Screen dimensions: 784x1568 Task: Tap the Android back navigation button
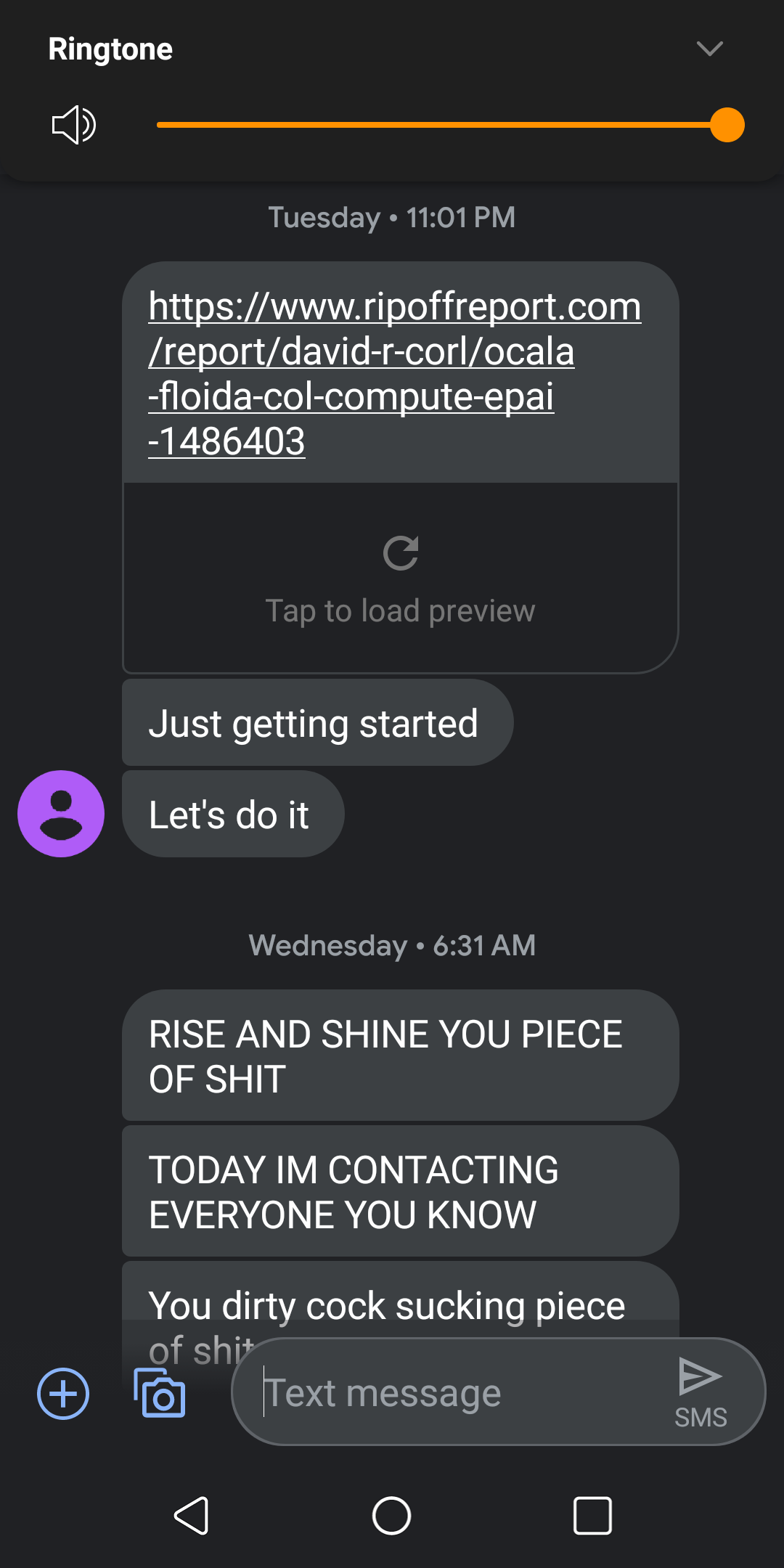(x=192, y=1516)
